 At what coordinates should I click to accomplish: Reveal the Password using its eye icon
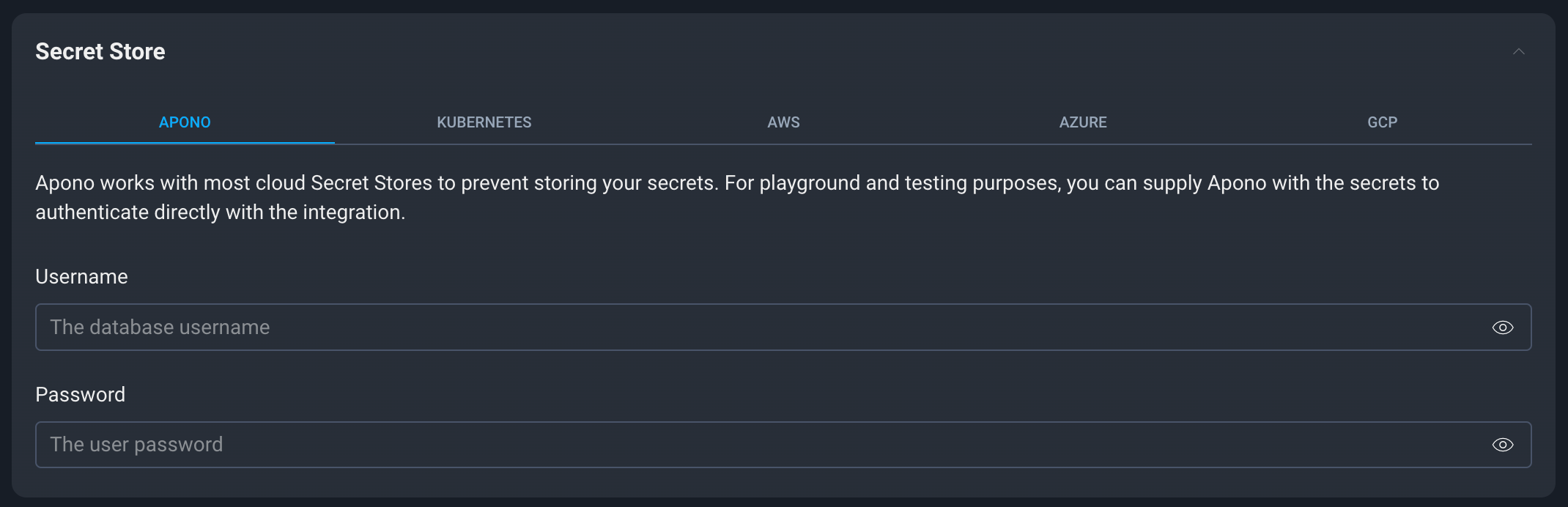point(1502,445)
